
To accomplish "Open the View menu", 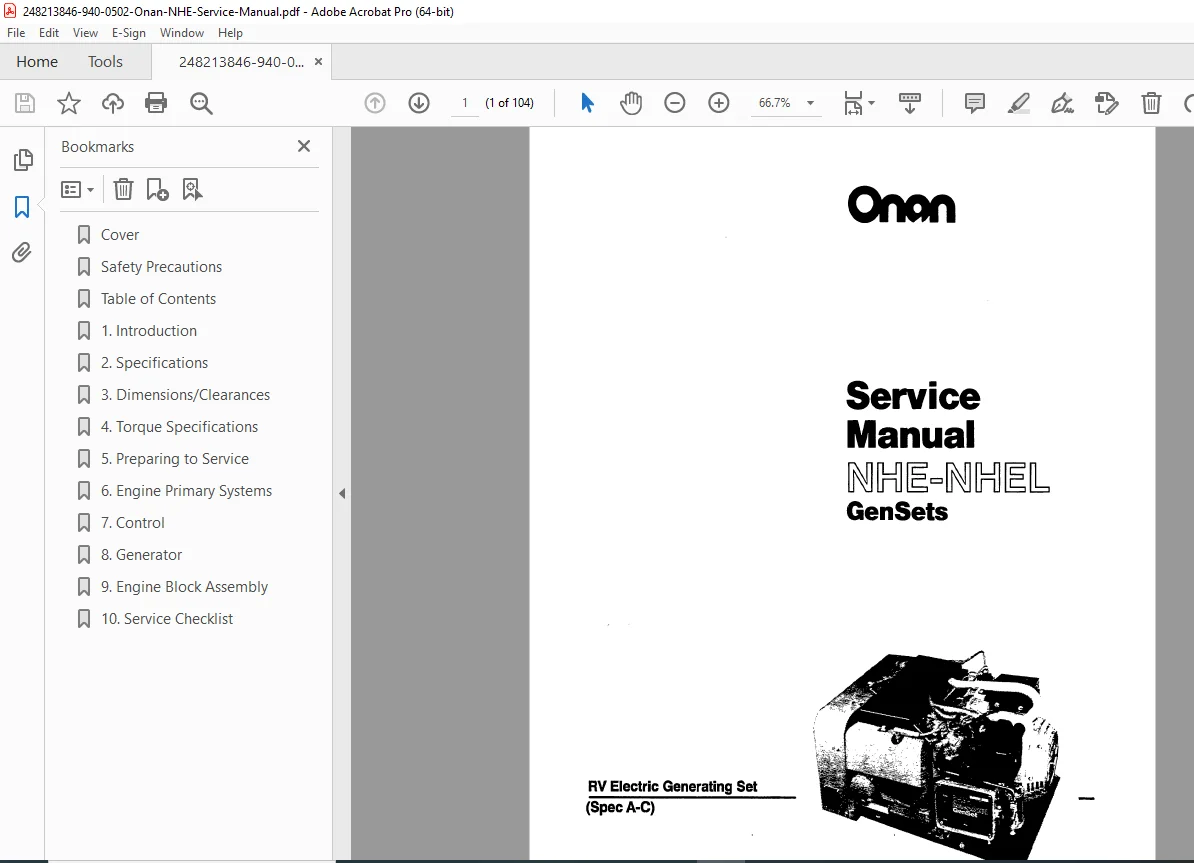I will (85, 33).
